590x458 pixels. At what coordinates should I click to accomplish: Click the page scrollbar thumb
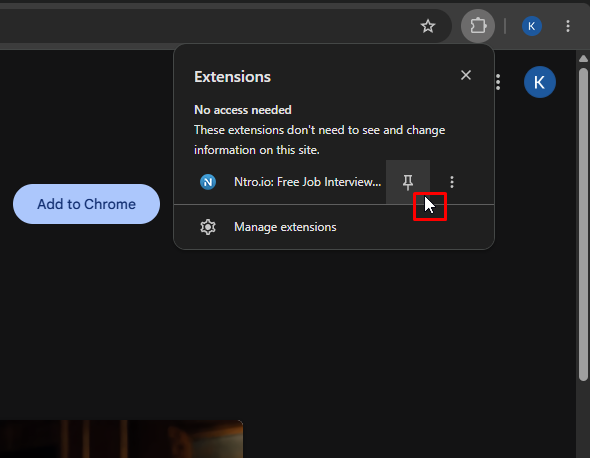583,224
